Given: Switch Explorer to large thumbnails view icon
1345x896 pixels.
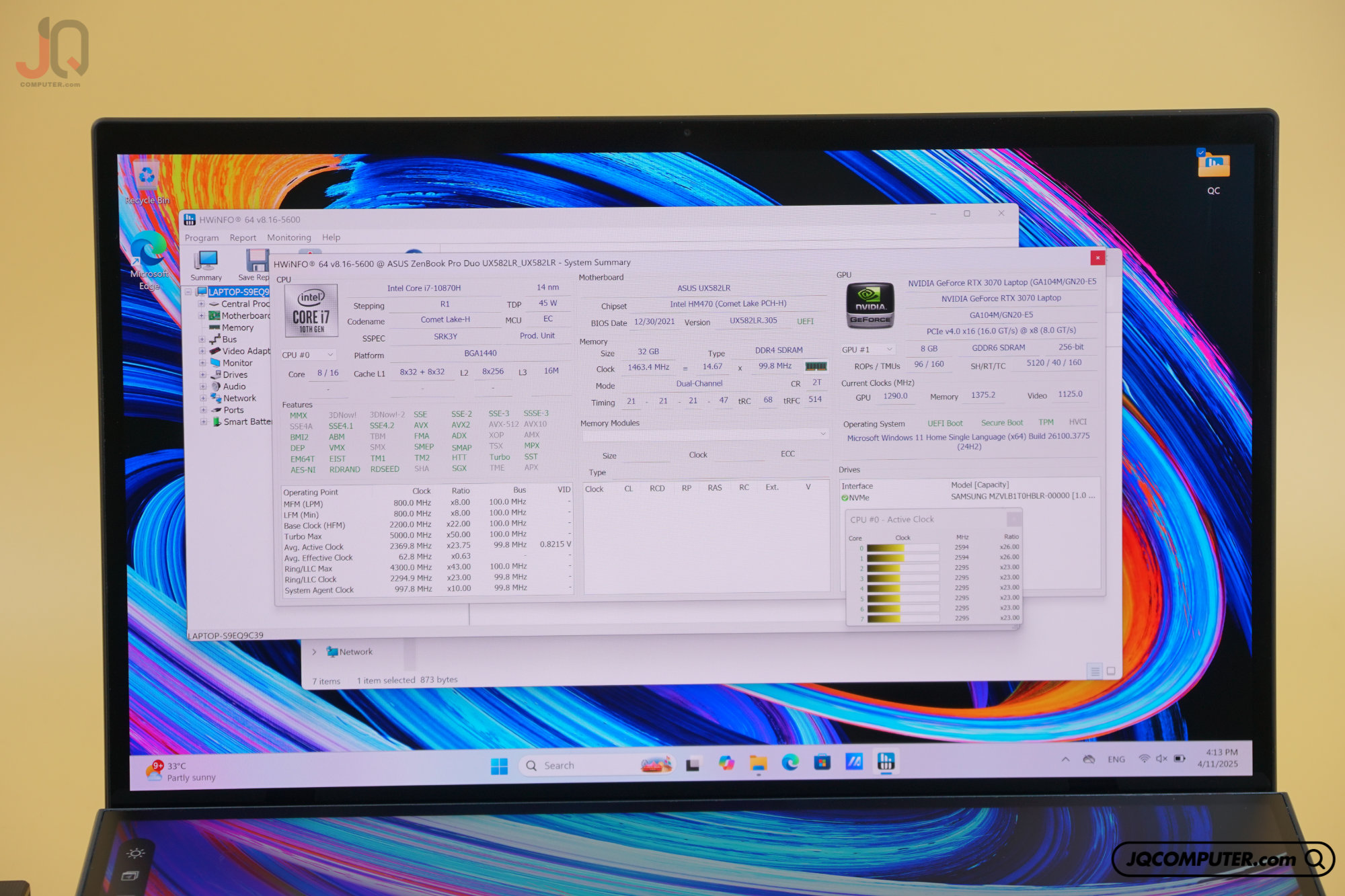Looking at the screenshot, I should 1111,671.
